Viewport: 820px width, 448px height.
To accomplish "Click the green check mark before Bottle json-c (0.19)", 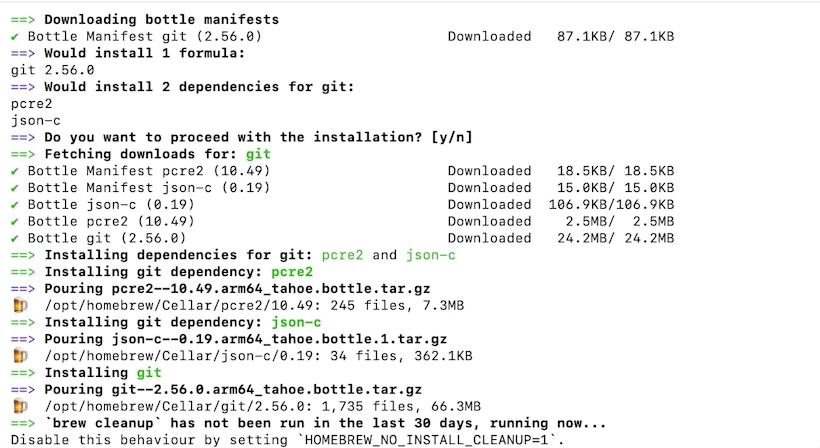I will (x=15, y=204).
